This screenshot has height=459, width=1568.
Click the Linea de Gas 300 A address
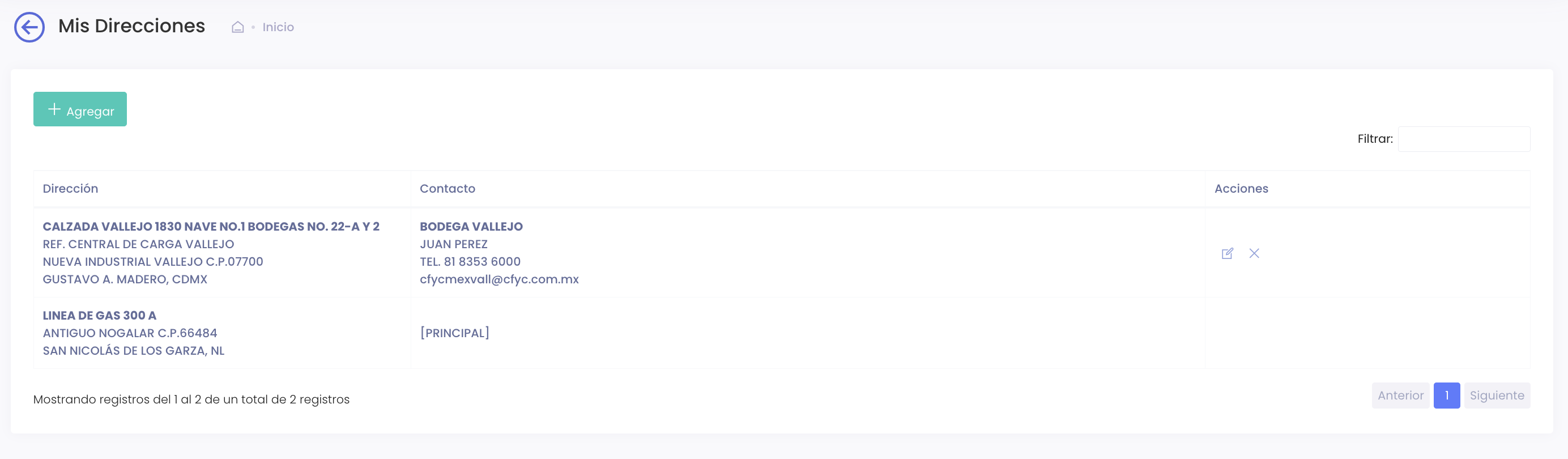pos(99,315)
